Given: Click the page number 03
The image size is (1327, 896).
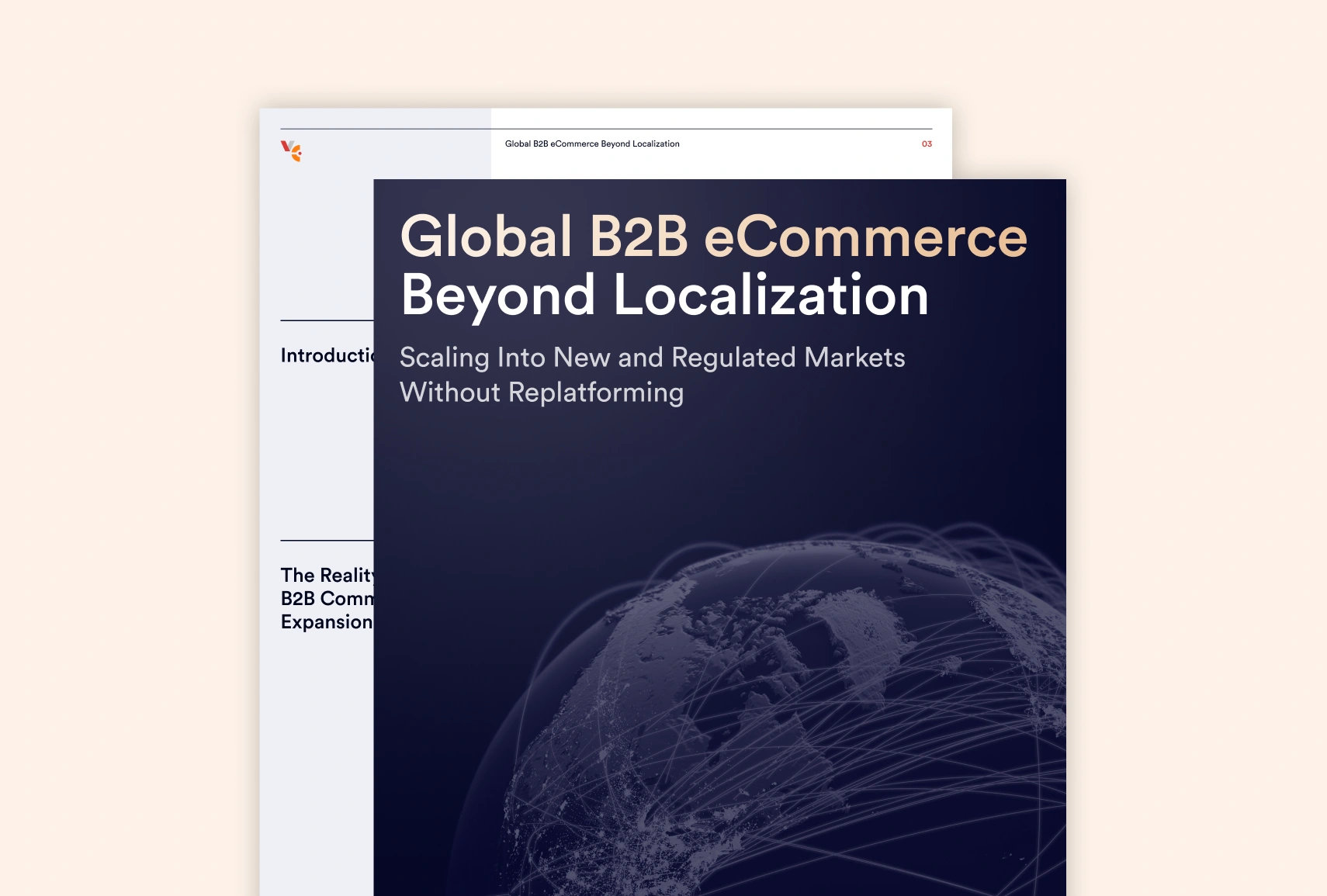Looking at the screenshot, I should [927, 144].
